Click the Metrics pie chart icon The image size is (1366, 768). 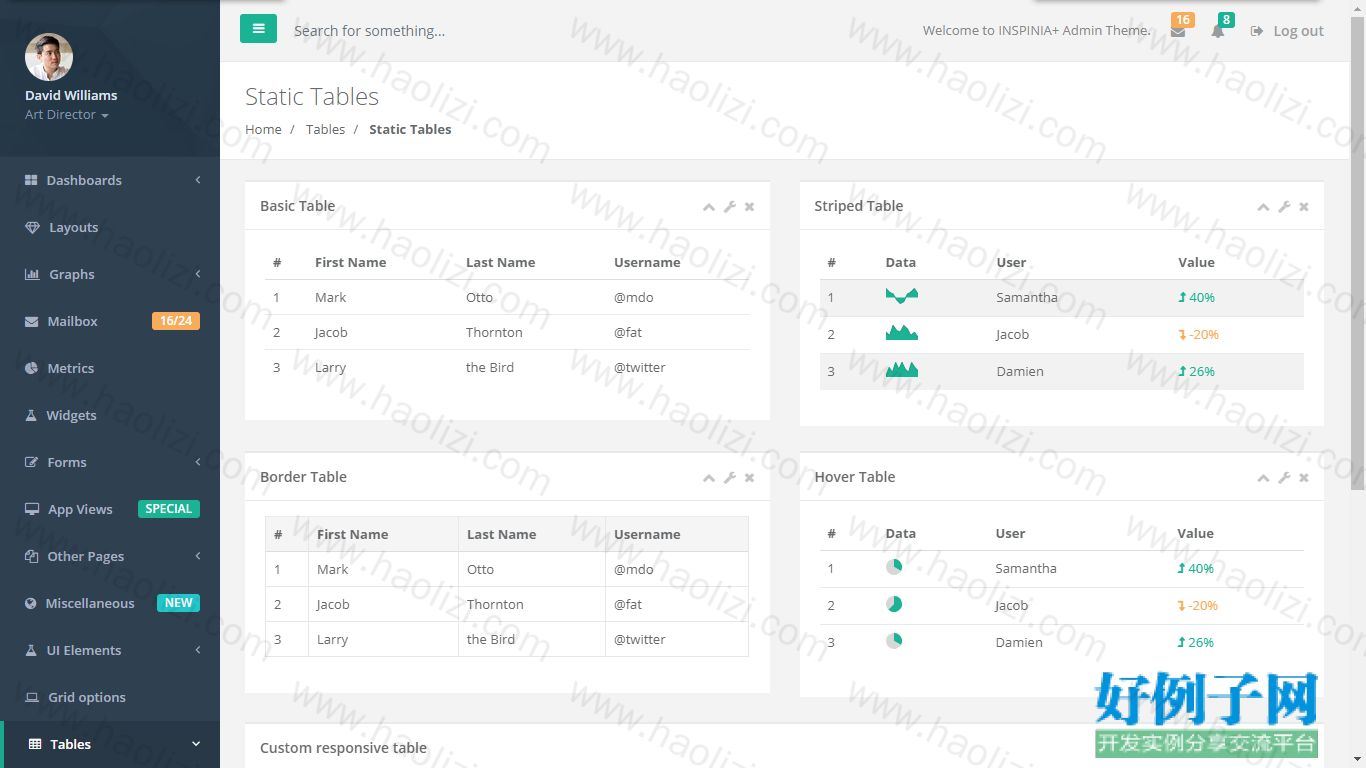point(31,368)
